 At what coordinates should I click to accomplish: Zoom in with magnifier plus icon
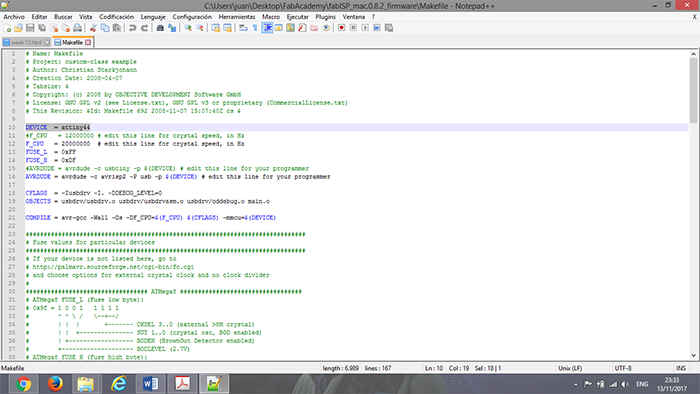coord(188,28)
